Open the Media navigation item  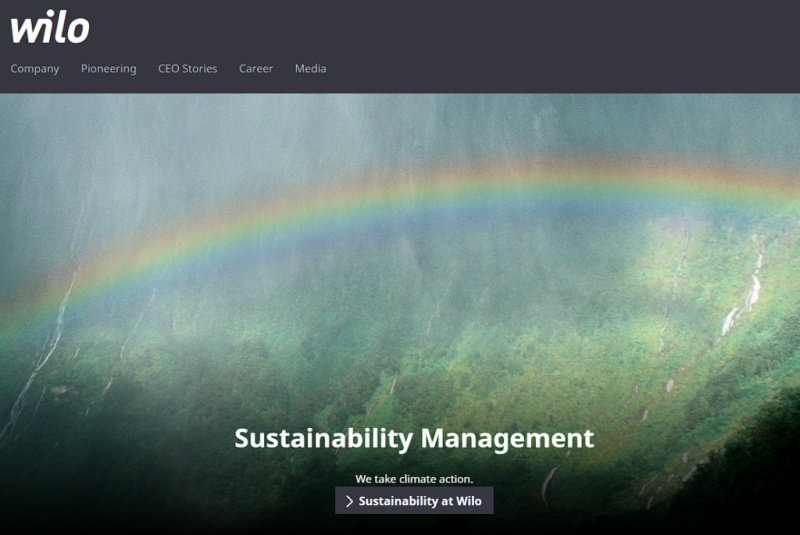pyautogui.click(x=310, y=69)
